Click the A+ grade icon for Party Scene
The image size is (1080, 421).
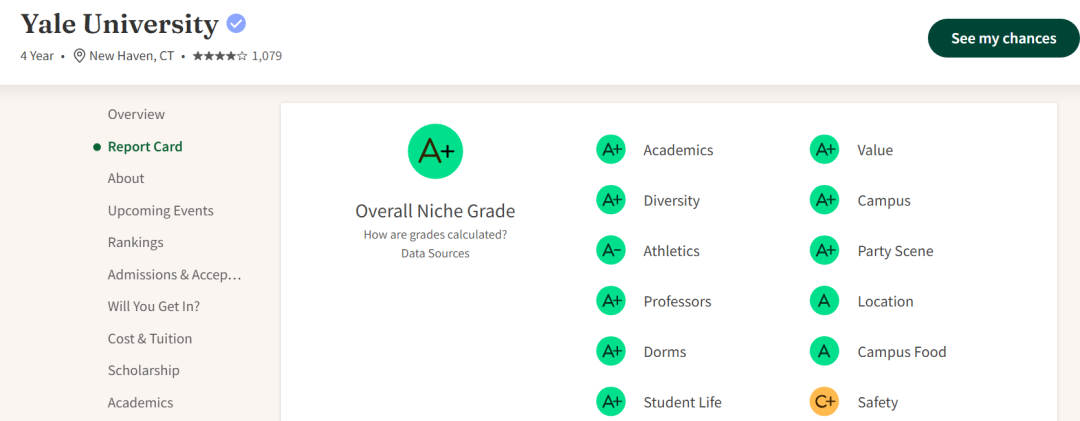(x=824, y=251)
